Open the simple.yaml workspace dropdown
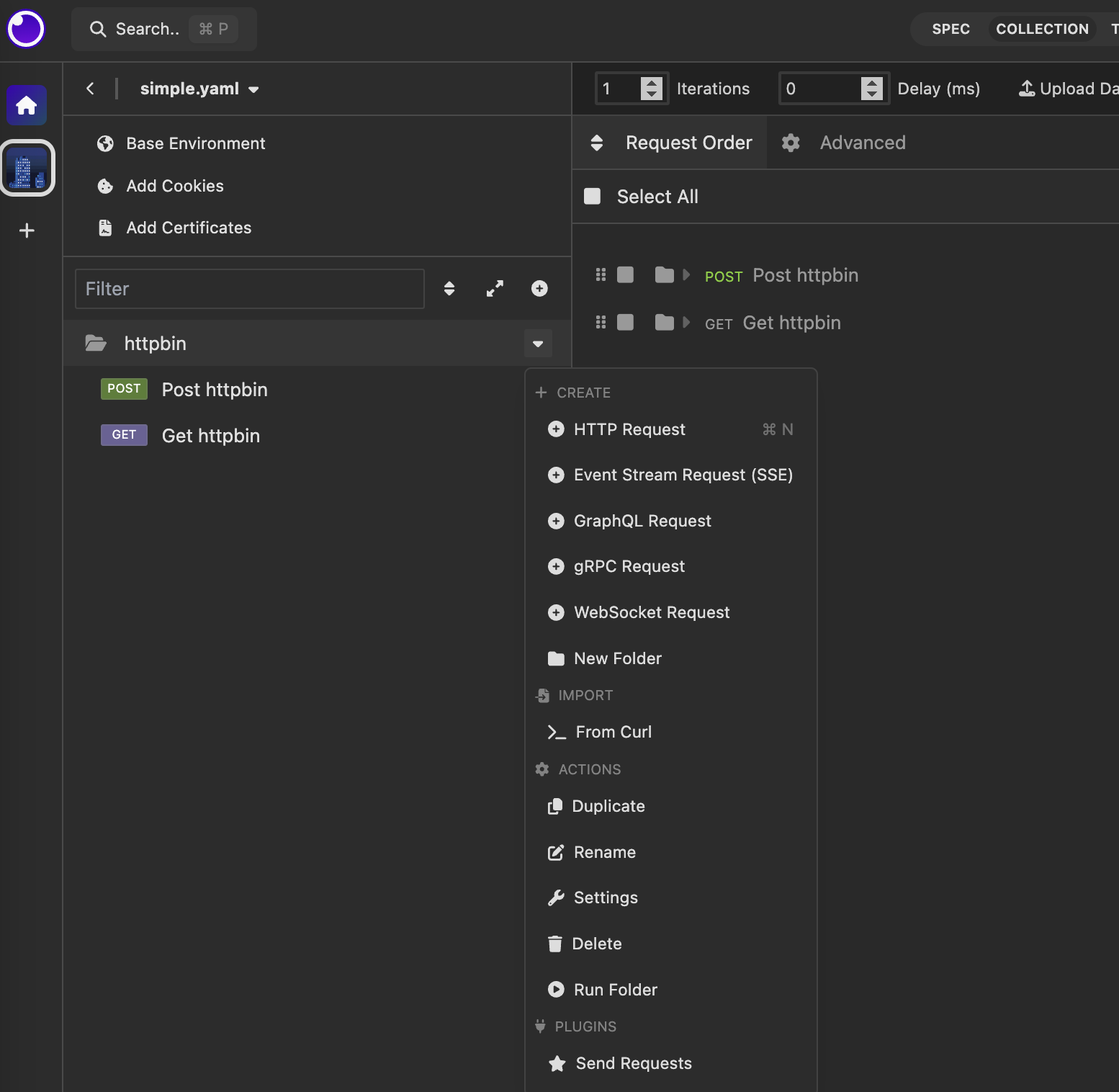This screenshot has width=1119, height=1092. (x=199, y=89)
